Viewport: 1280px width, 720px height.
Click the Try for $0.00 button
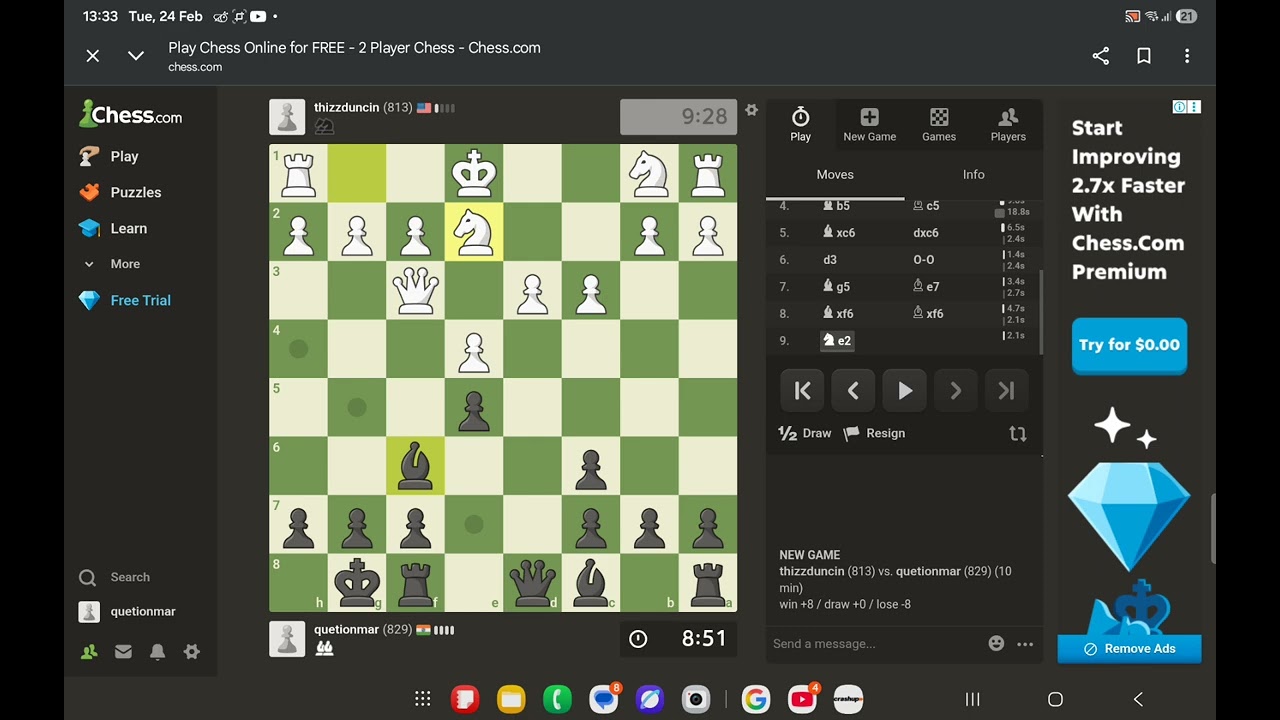1129,345
